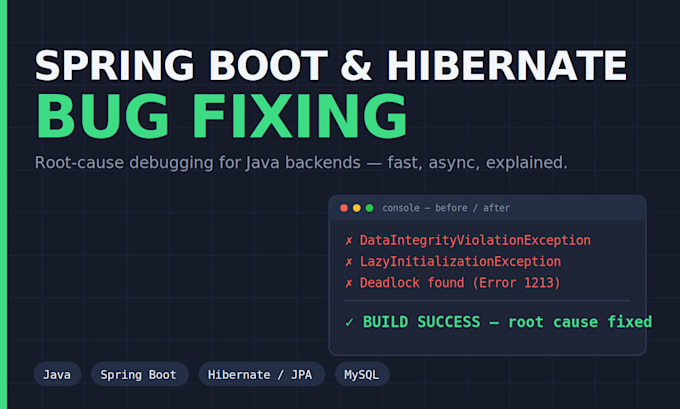
Task: Click the SPRING BOOT & HIBERNATE heading
Action: tap(331, 65)
